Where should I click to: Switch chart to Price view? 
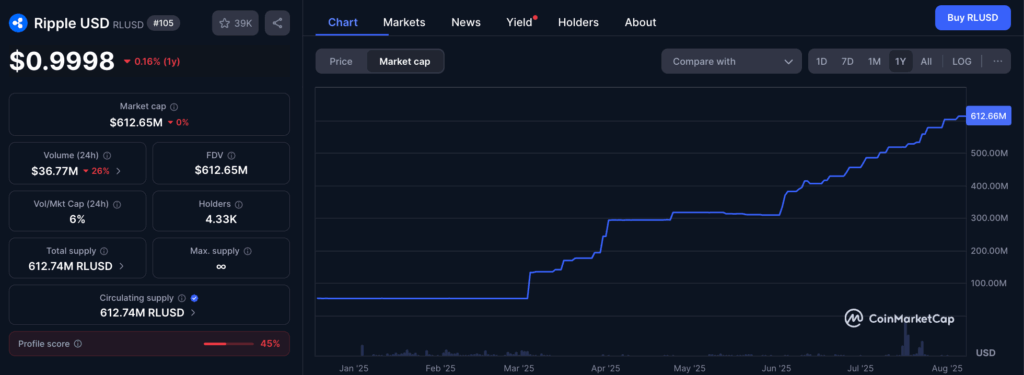tap(341, 61)
